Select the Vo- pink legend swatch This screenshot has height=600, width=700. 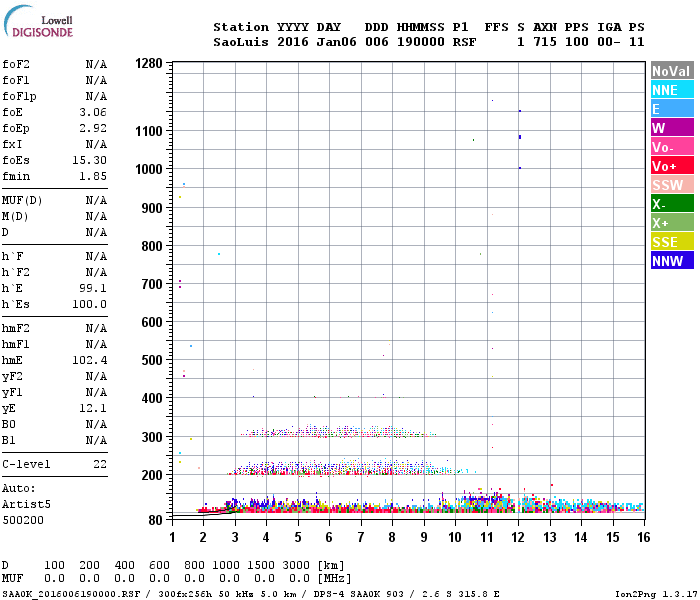[671, 147]
